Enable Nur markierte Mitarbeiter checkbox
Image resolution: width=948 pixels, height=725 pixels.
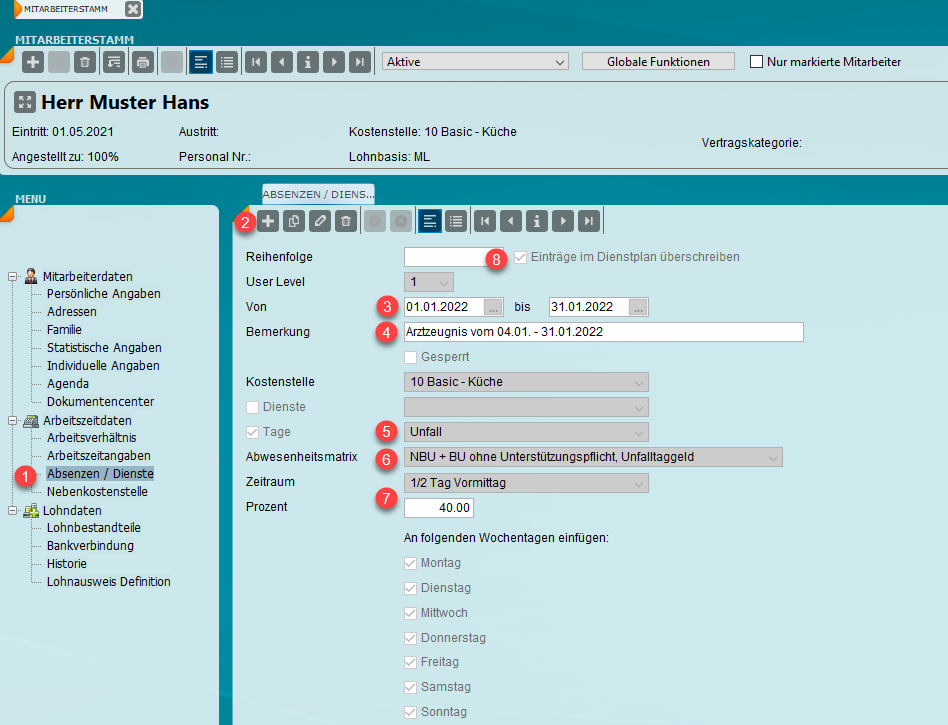[x=757, y=62]
